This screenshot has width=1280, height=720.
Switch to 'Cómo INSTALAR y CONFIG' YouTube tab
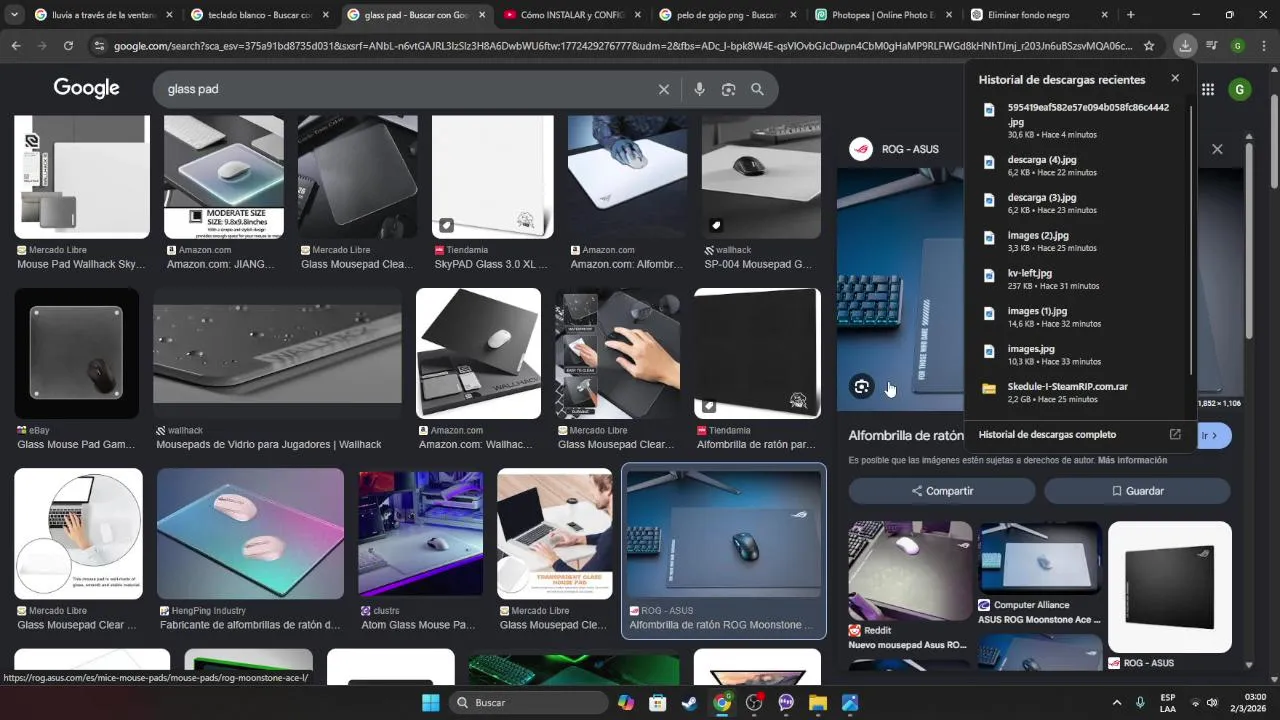(573, 15)
